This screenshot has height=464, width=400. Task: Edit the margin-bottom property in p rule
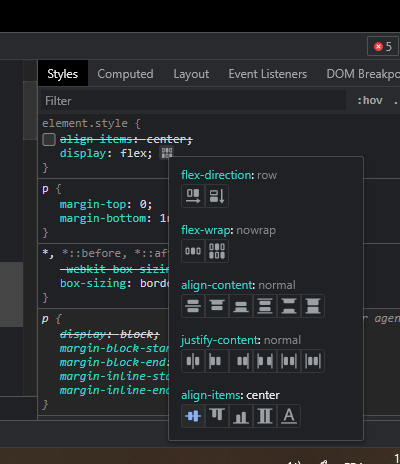click(x=103, y=218)
